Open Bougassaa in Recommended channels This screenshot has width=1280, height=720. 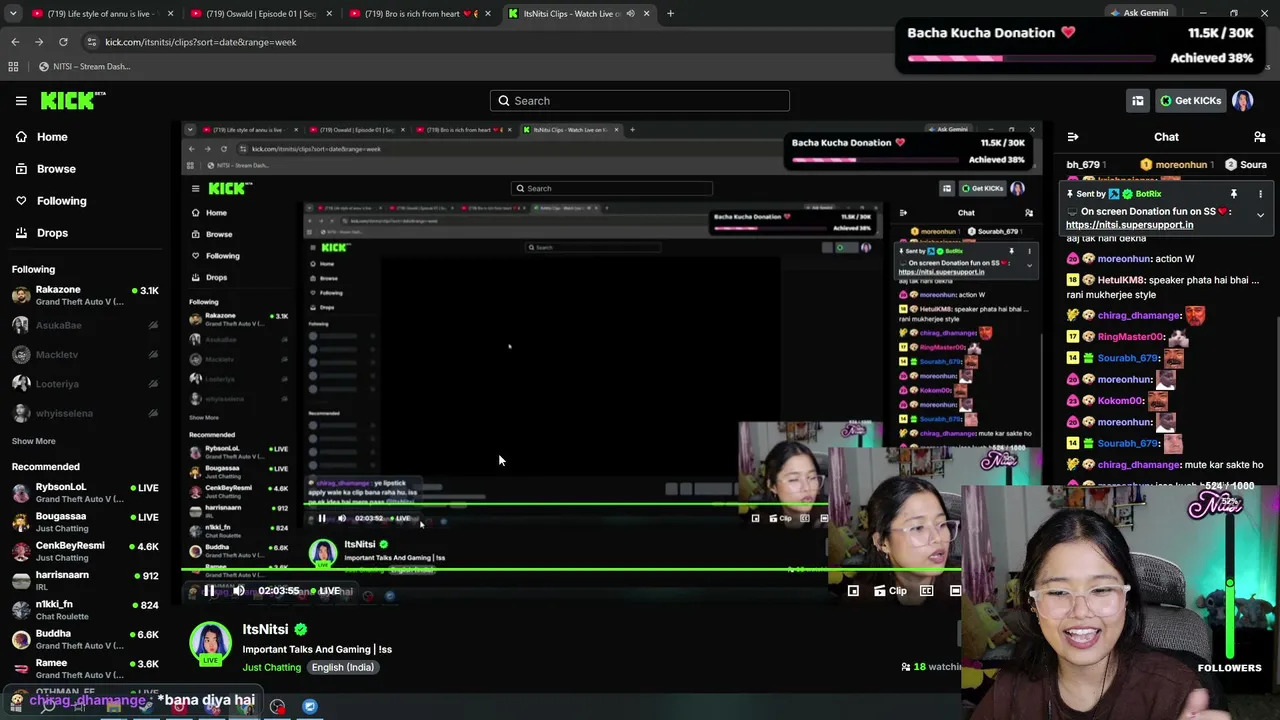[x=85, y=522]
